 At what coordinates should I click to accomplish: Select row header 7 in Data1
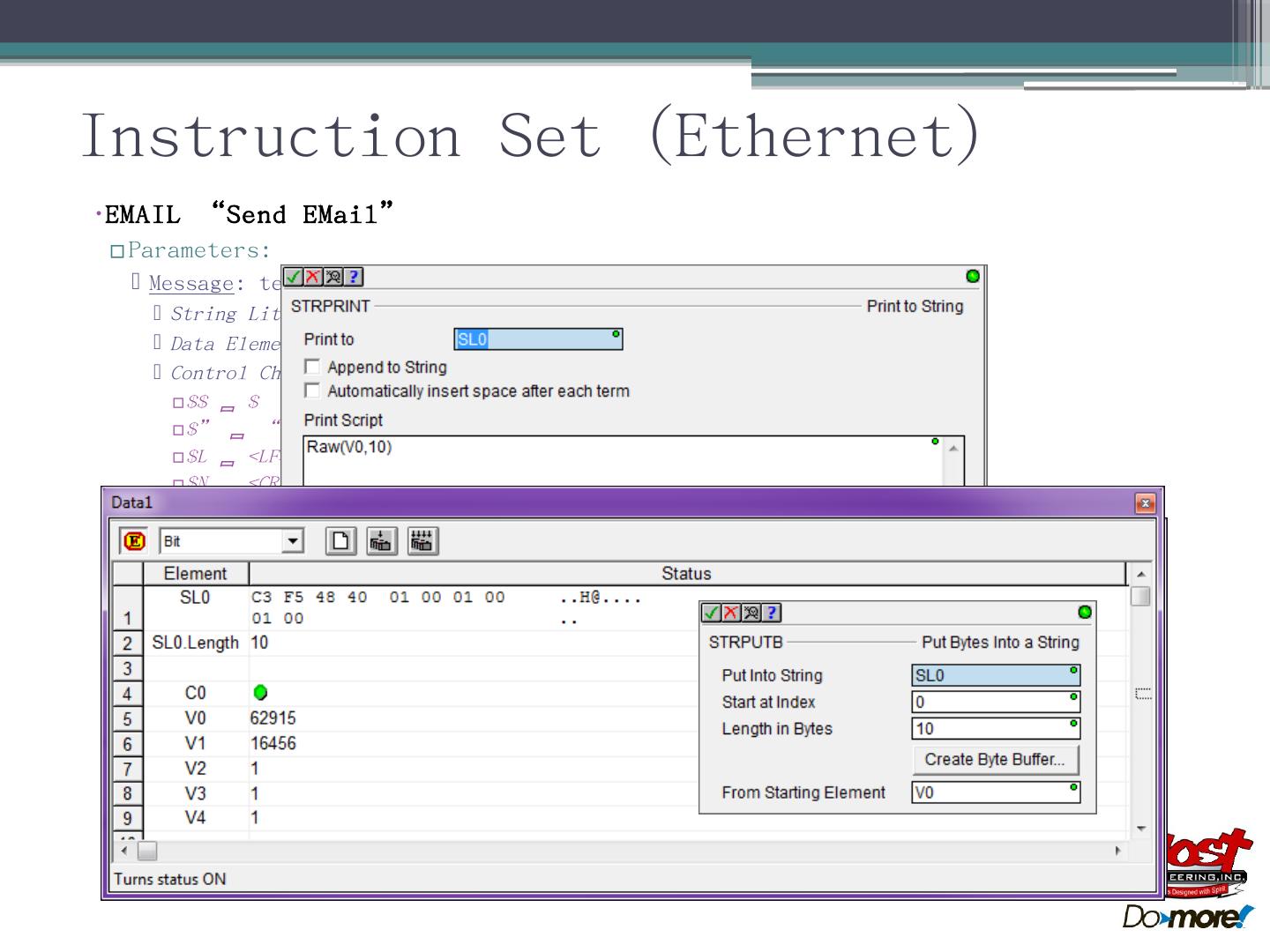[x=128, y=770]
